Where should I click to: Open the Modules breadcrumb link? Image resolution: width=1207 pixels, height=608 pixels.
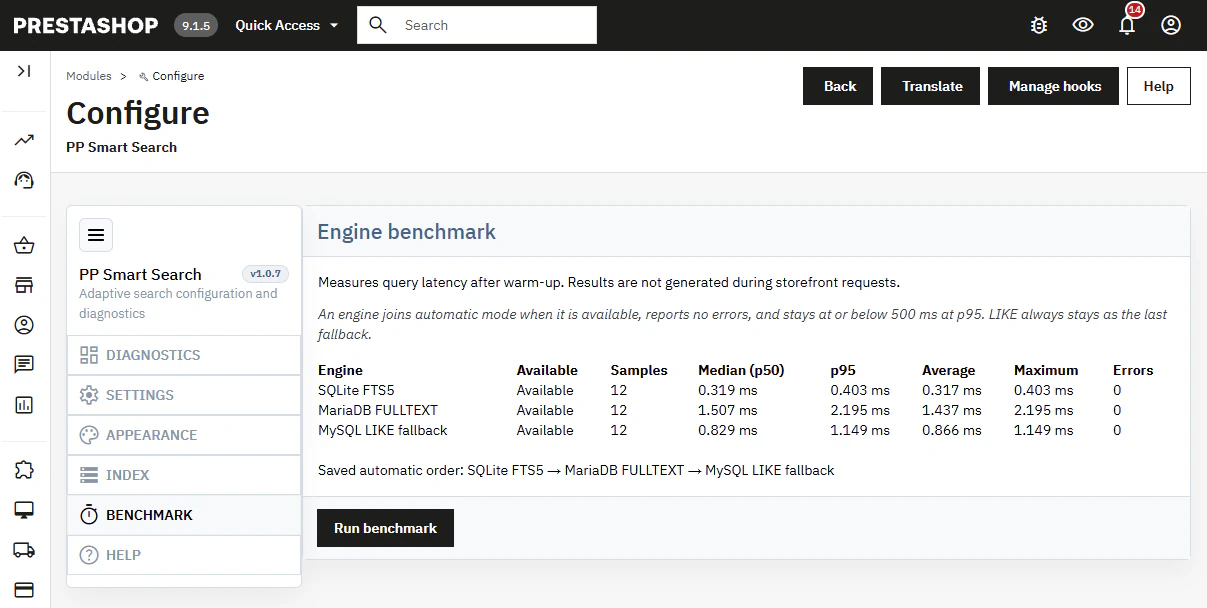tap(89, 76)
